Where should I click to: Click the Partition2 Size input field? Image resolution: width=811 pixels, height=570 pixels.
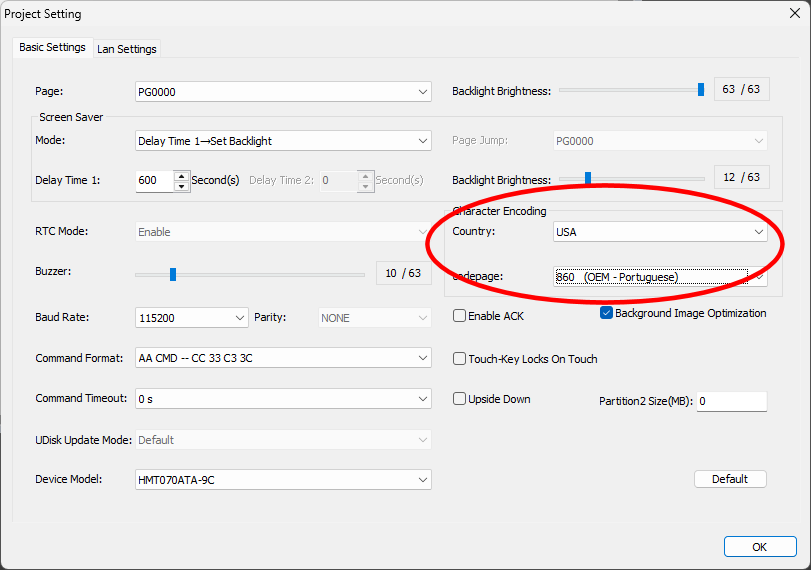(x=730, y=401)
